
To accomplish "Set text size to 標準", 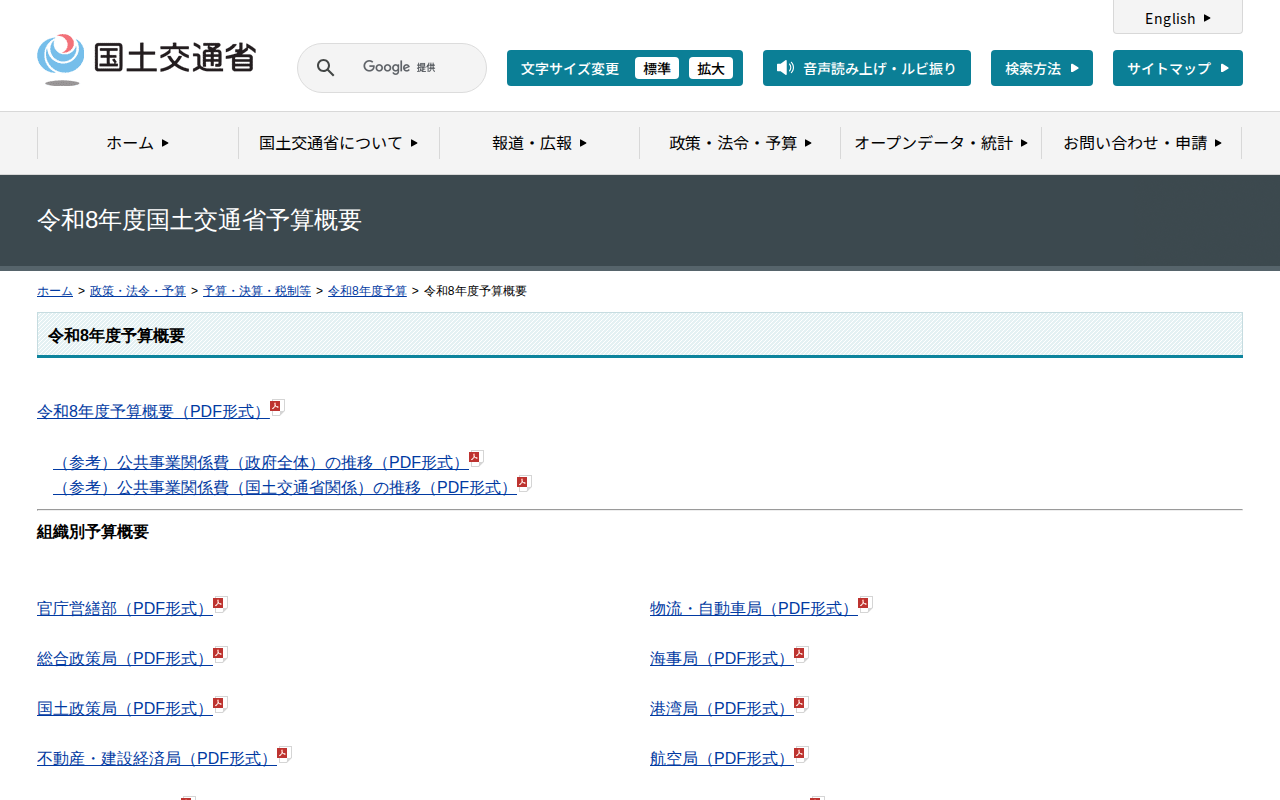I will 657,68.
